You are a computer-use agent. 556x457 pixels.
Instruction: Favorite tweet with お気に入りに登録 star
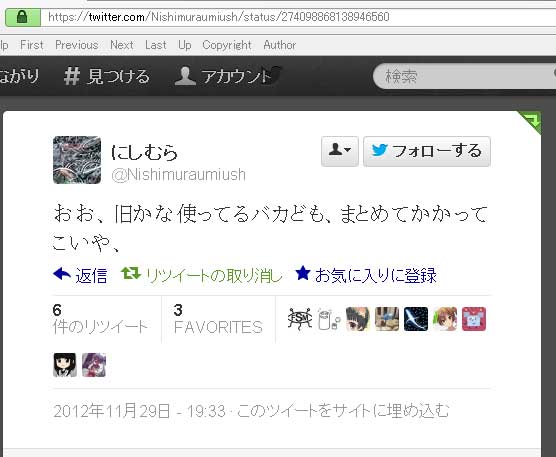pos(366,275)
